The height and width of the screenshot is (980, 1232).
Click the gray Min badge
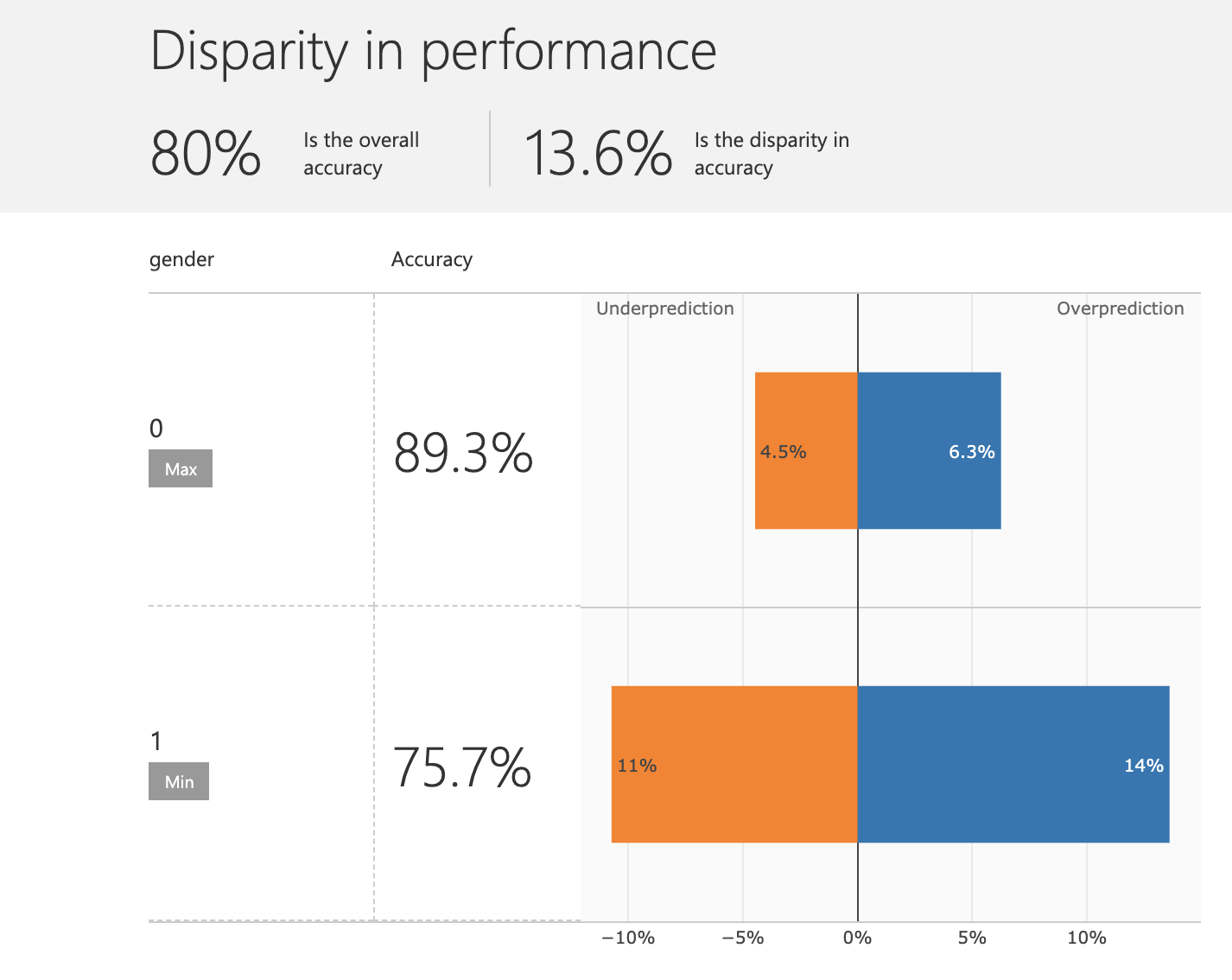(179, 781)
